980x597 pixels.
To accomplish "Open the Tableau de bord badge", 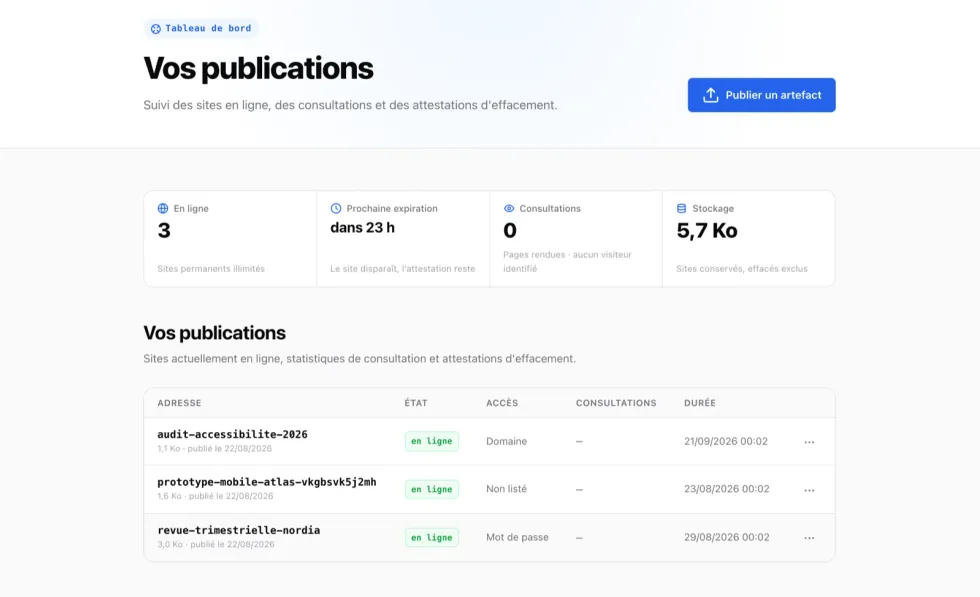I will point(201,29).
